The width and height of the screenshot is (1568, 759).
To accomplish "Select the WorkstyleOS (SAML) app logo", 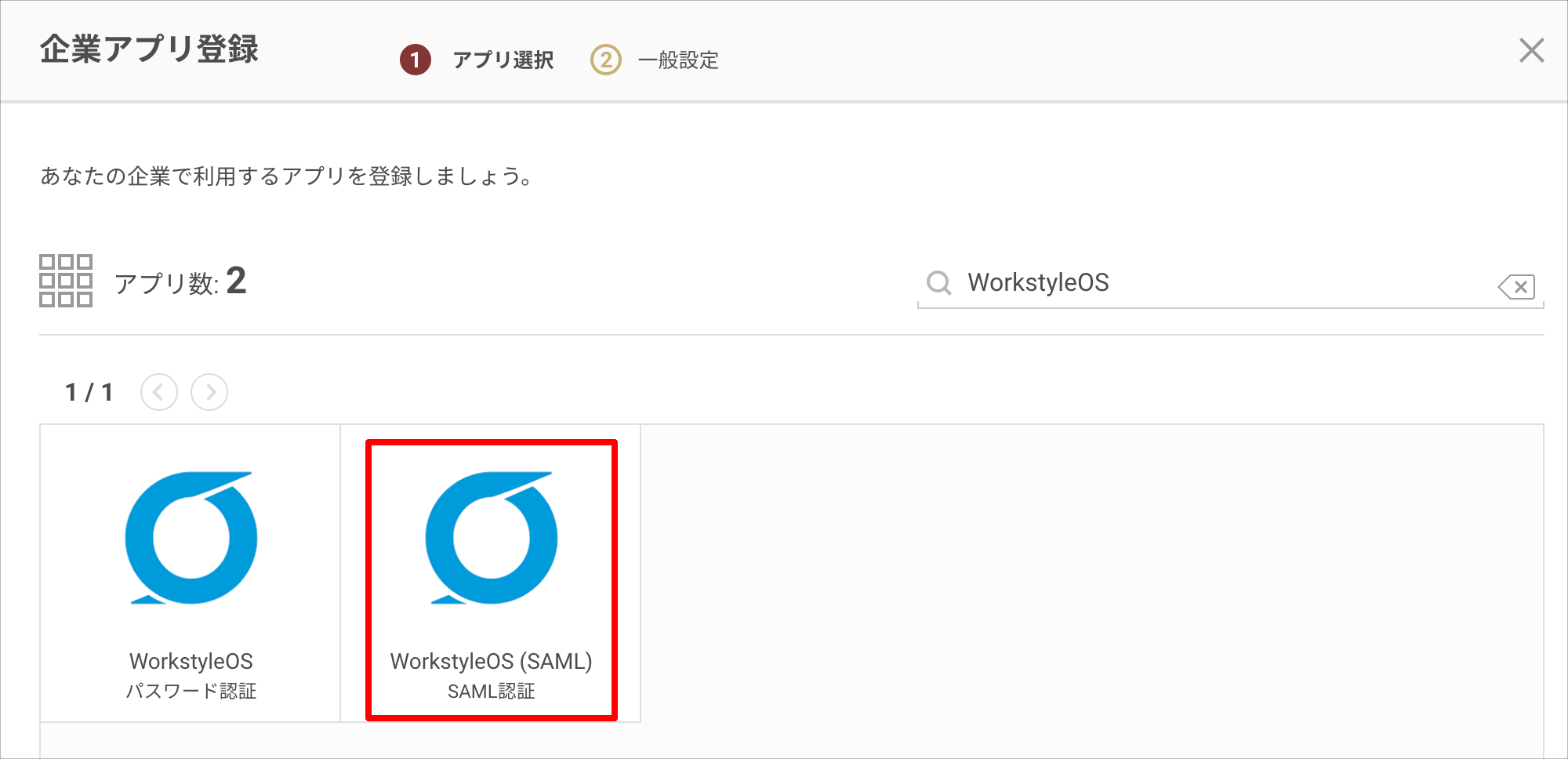I will [492, 538].
